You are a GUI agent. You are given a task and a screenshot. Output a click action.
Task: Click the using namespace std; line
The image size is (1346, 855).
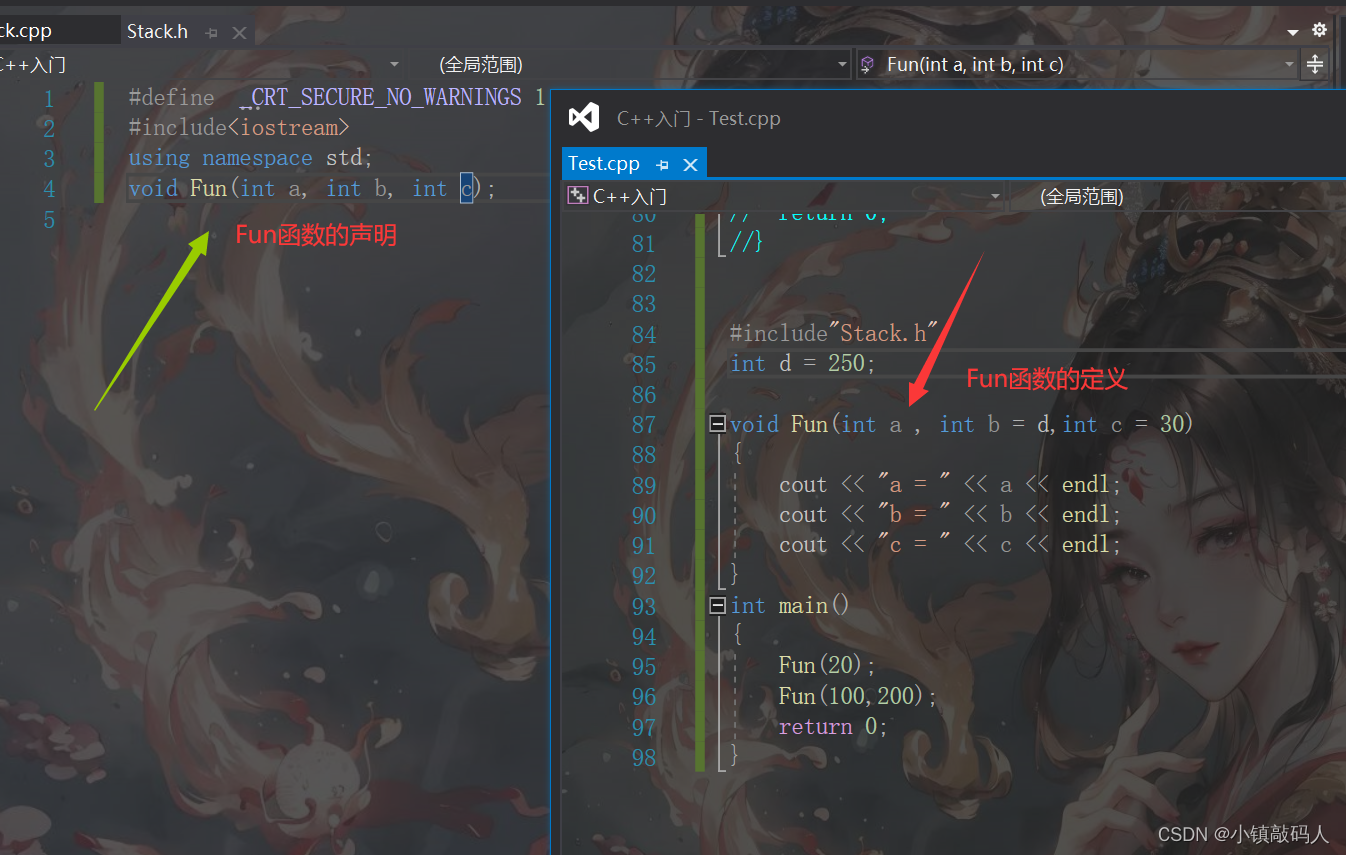click(250, 158)
